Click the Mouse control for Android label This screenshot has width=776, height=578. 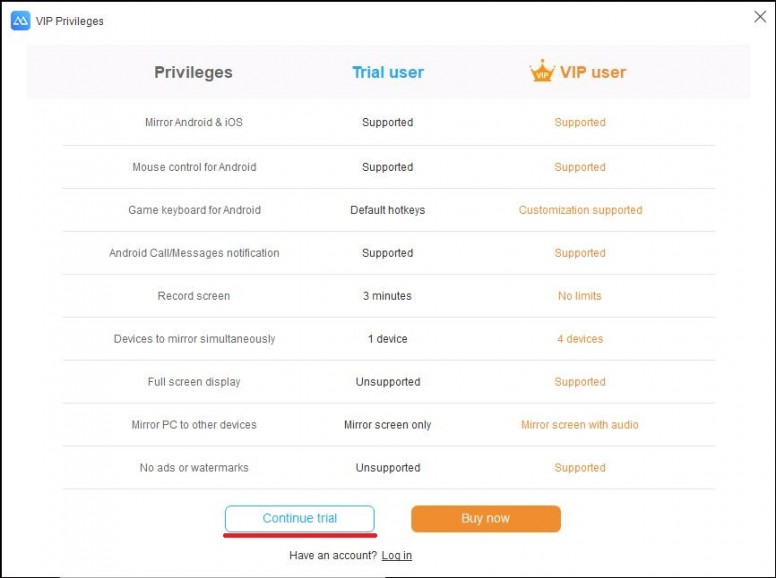[194, 167]
